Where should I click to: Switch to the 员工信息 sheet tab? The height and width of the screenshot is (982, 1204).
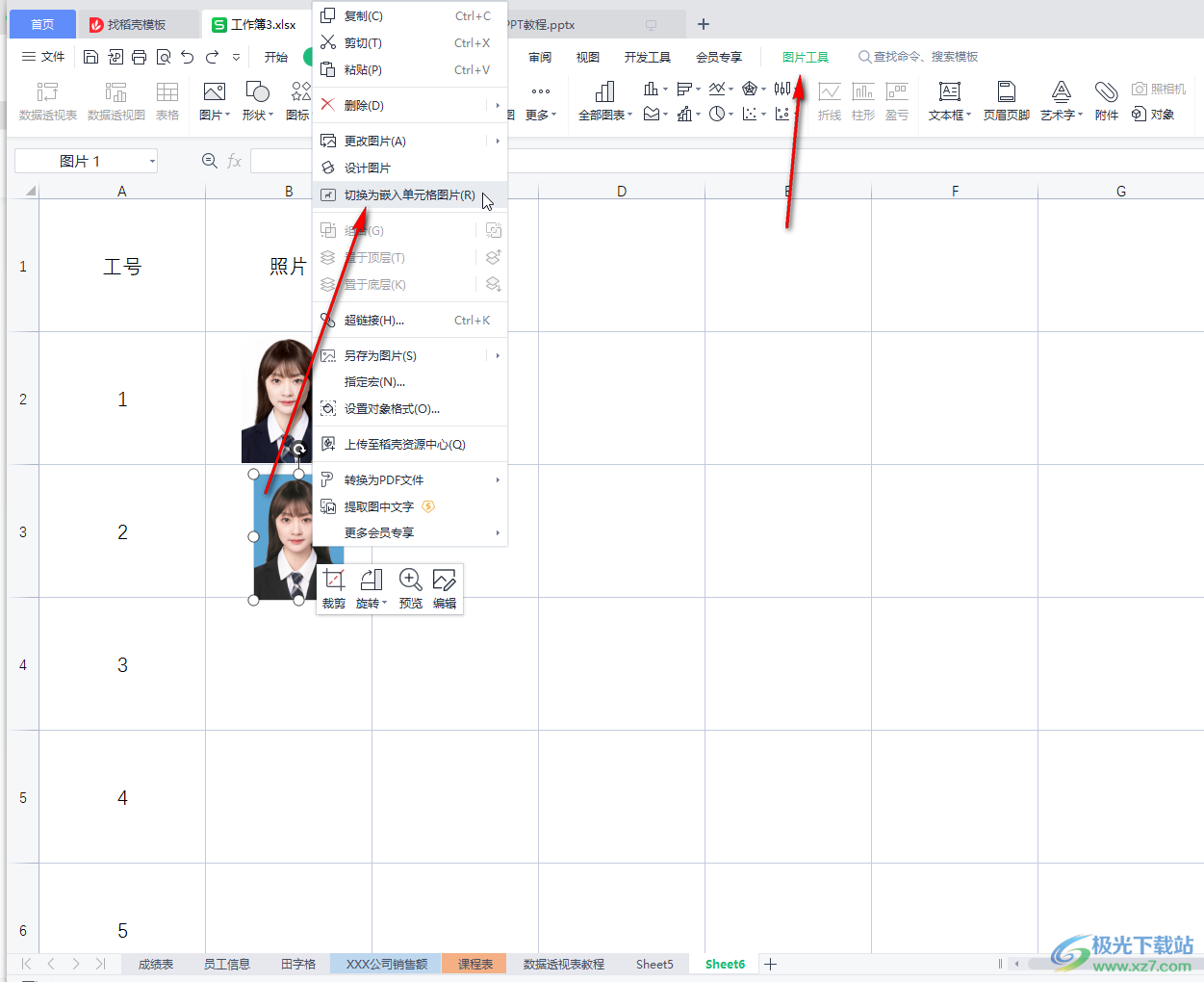pyautogui.click(x=227, y=964)
